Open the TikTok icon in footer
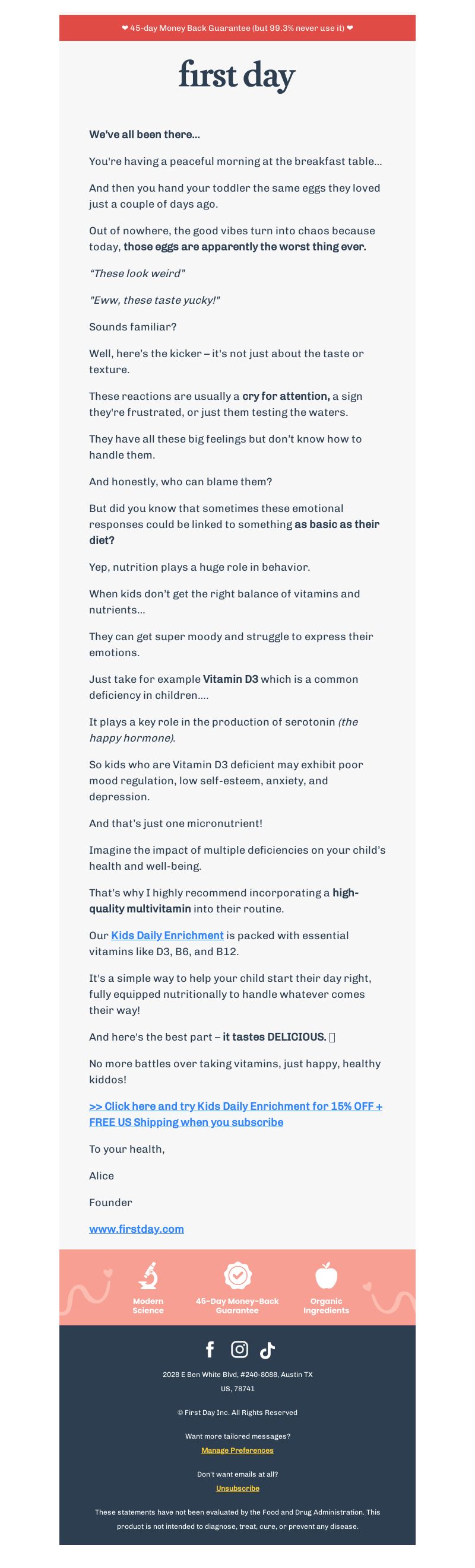475x1568 pixels. click(267, 1350)
